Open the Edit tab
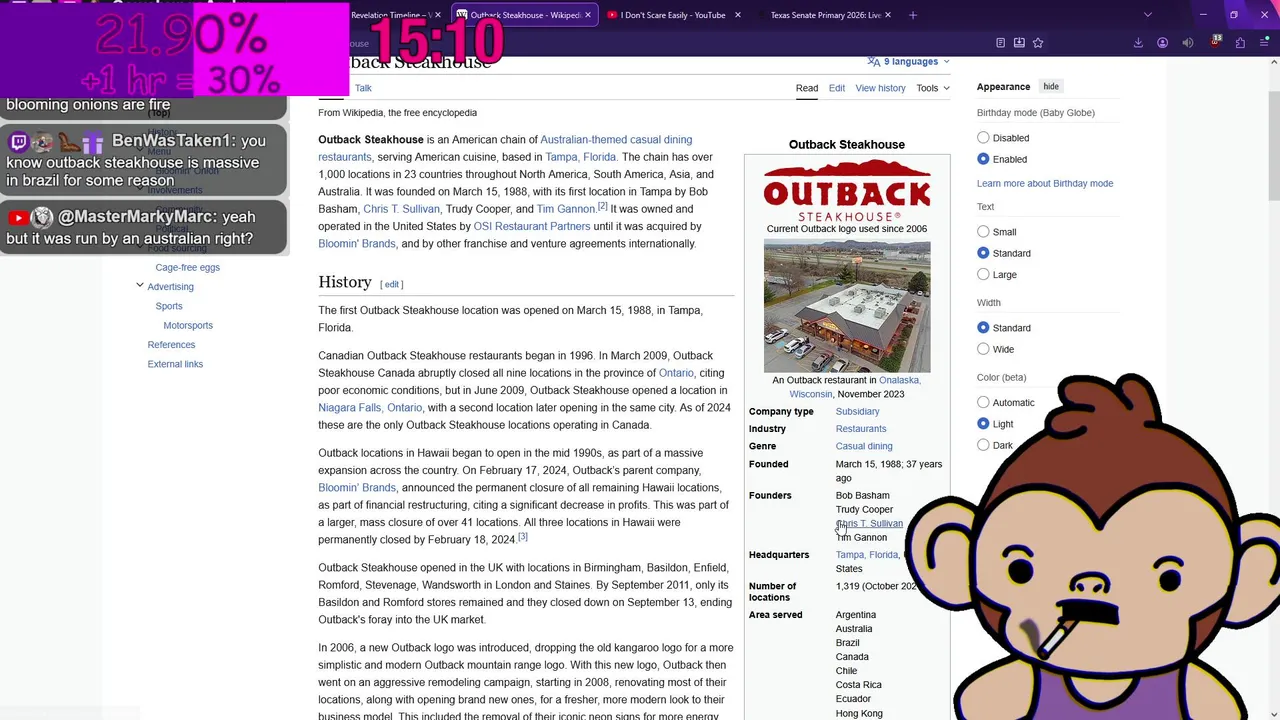The image size is (1280, 720). (837, 88)
